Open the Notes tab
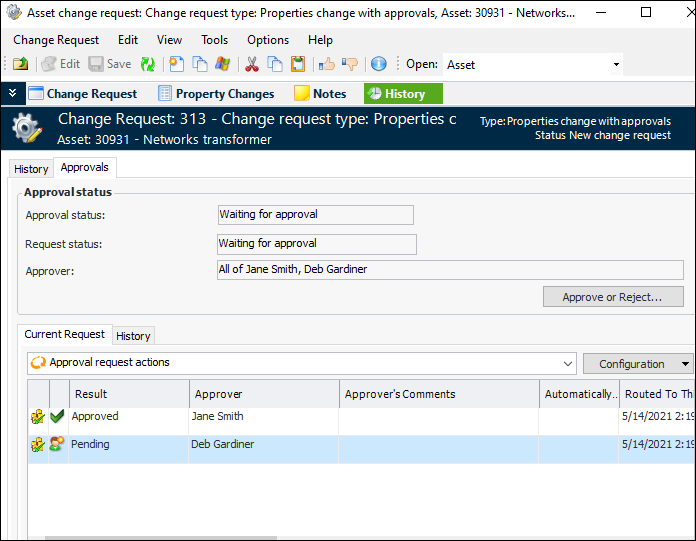The image size is (696, 541). coord(319,94)
